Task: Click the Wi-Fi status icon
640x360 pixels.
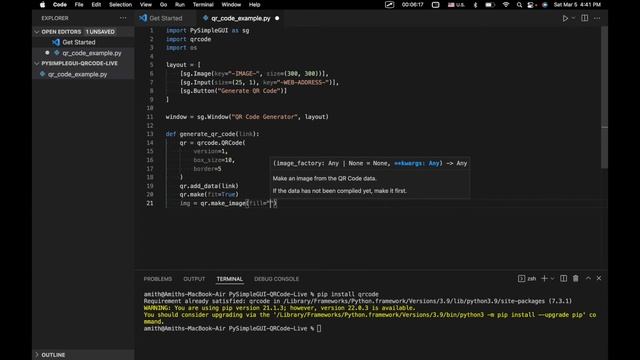Action: click(x=506, y=5)
